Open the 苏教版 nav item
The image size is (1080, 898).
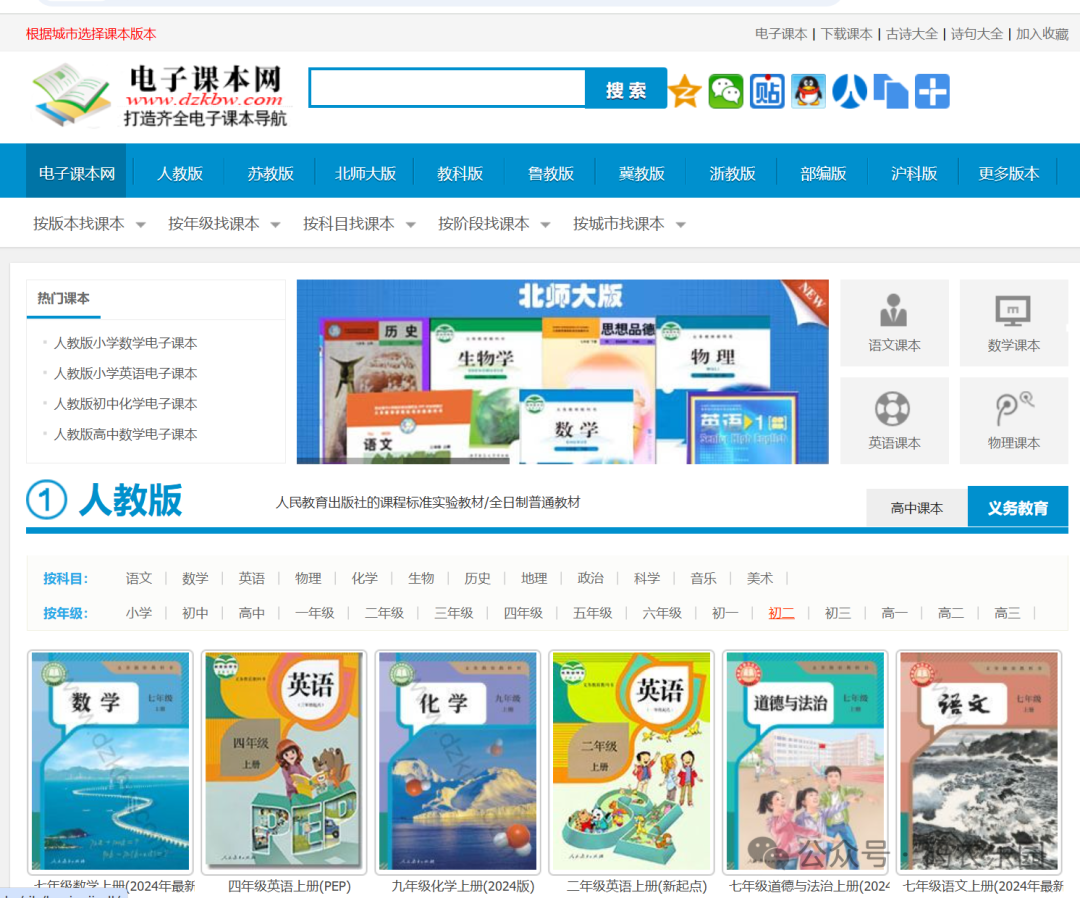pos(271,173)
